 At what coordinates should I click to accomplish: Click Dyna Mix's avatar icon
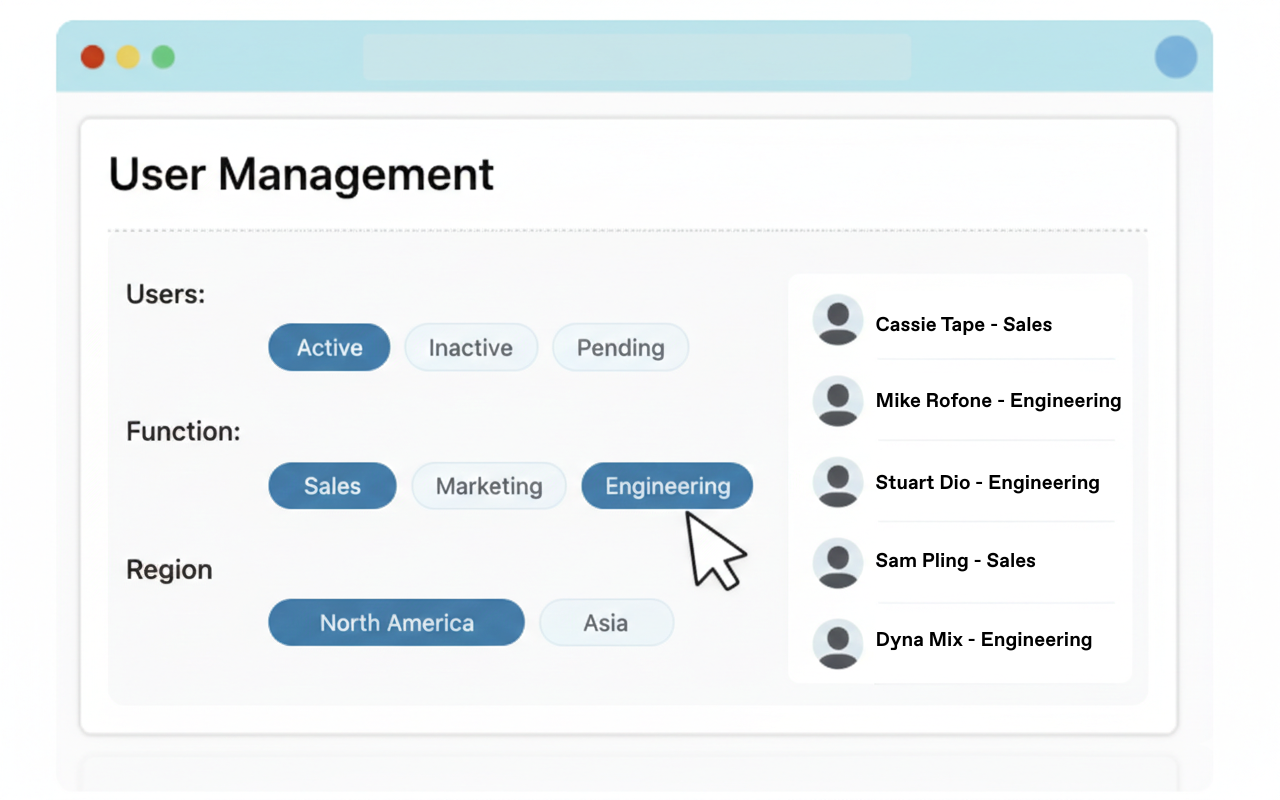pyautogui.click(x=838, y=643)
